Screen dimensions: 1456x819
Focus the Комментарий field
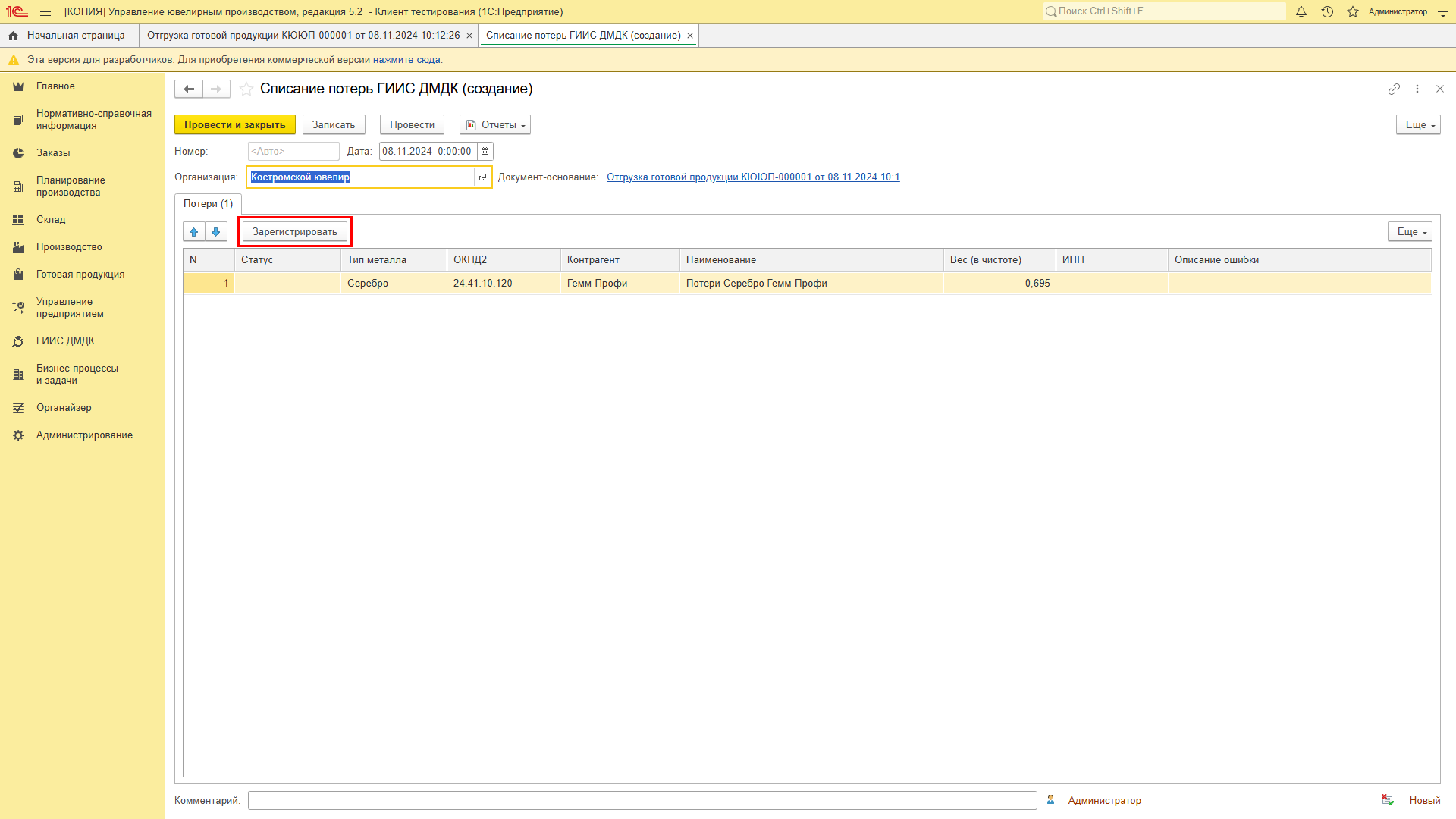642,801
